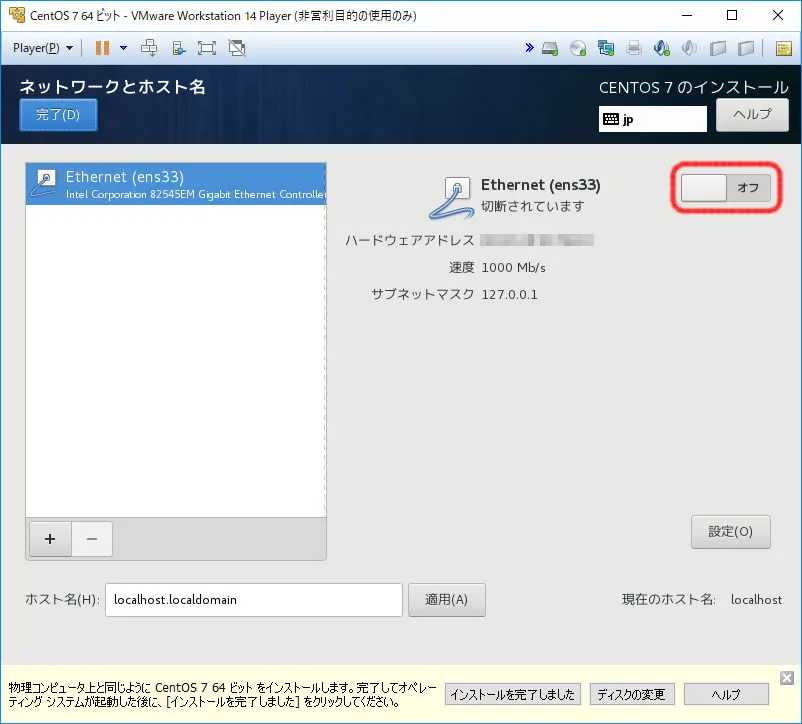Click the CD/DVD drive device icon

tap(578, 49)
